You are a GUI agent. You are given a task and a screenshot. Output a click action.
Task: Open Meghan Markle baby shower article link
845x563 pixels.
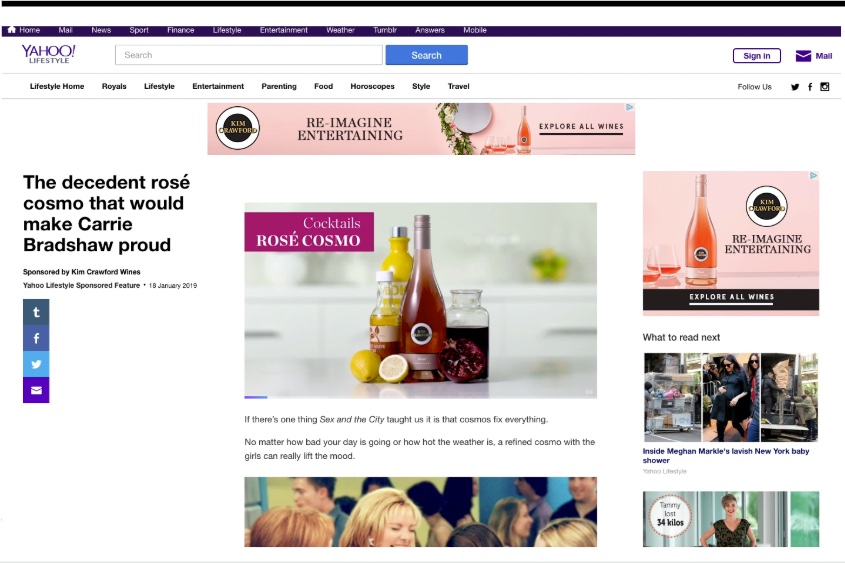click(x=726, y=455)
